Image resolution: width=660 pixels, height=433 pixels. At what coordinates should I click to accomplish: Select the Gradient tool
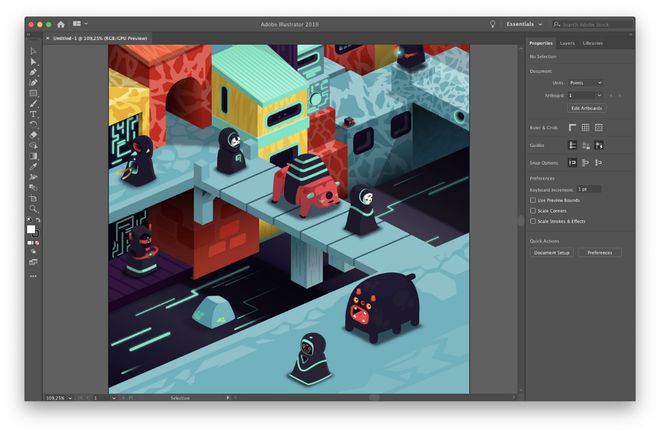tap(33, 156)
